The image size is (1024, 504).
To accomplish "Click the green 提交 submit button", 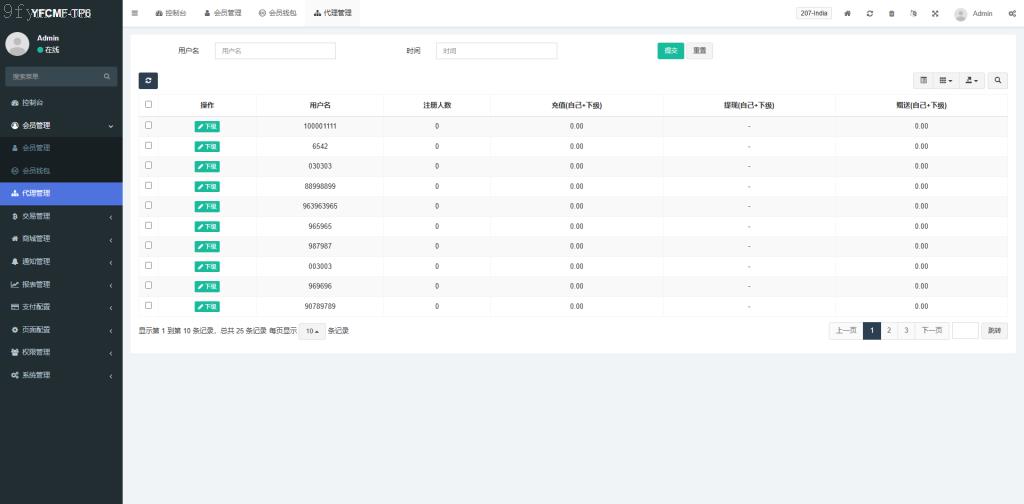I will tap(670, 51).
